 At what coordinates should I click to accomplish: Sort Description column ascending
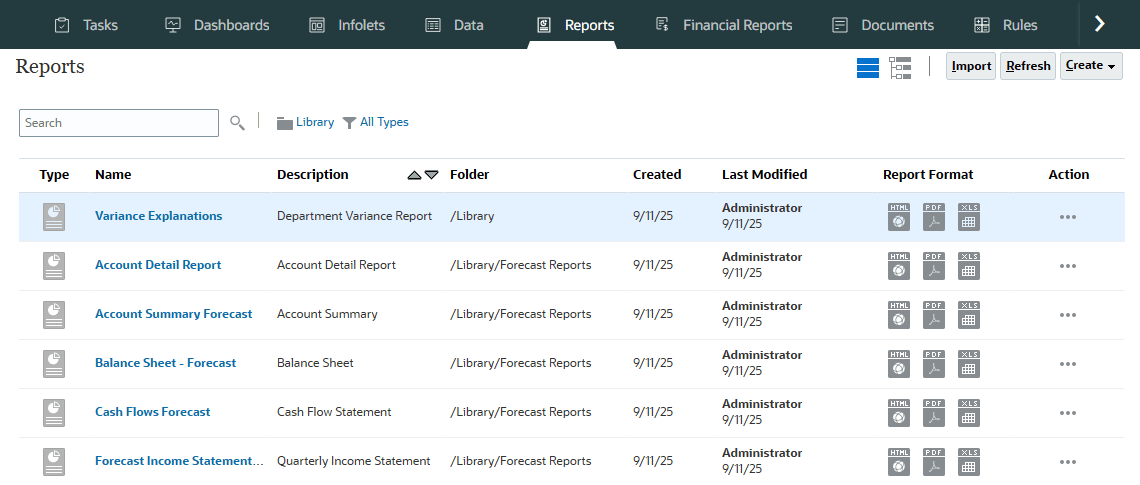(414, 175)
